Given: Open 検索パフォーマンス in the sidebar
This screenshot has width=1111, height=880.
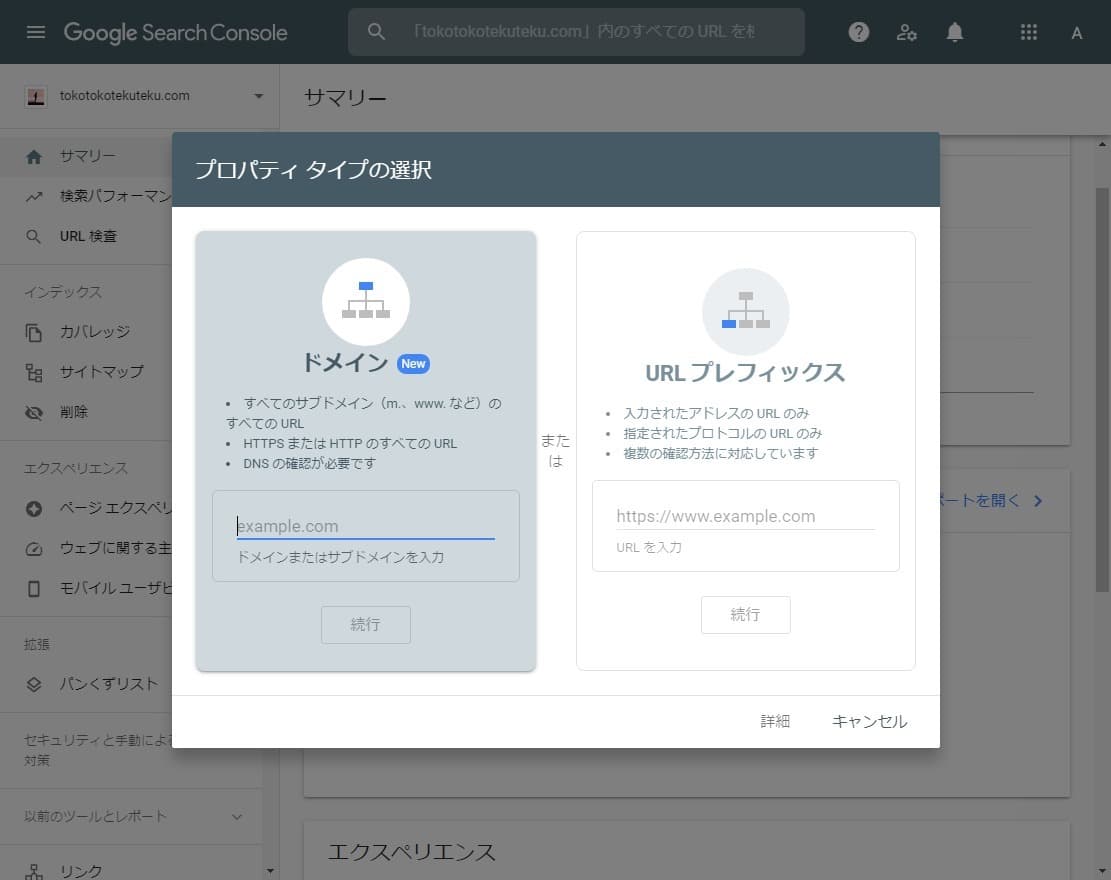Looking at the screenshot, I should click(86, 196).
